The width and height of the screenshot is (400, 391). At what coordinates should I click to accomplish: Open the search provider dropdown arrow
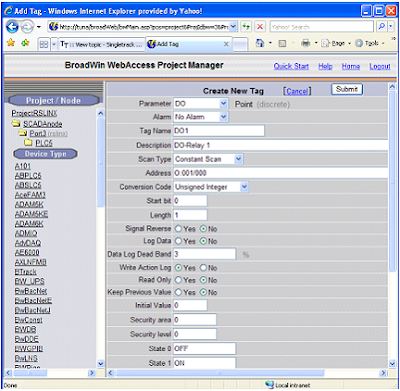[x=391, y=27]
